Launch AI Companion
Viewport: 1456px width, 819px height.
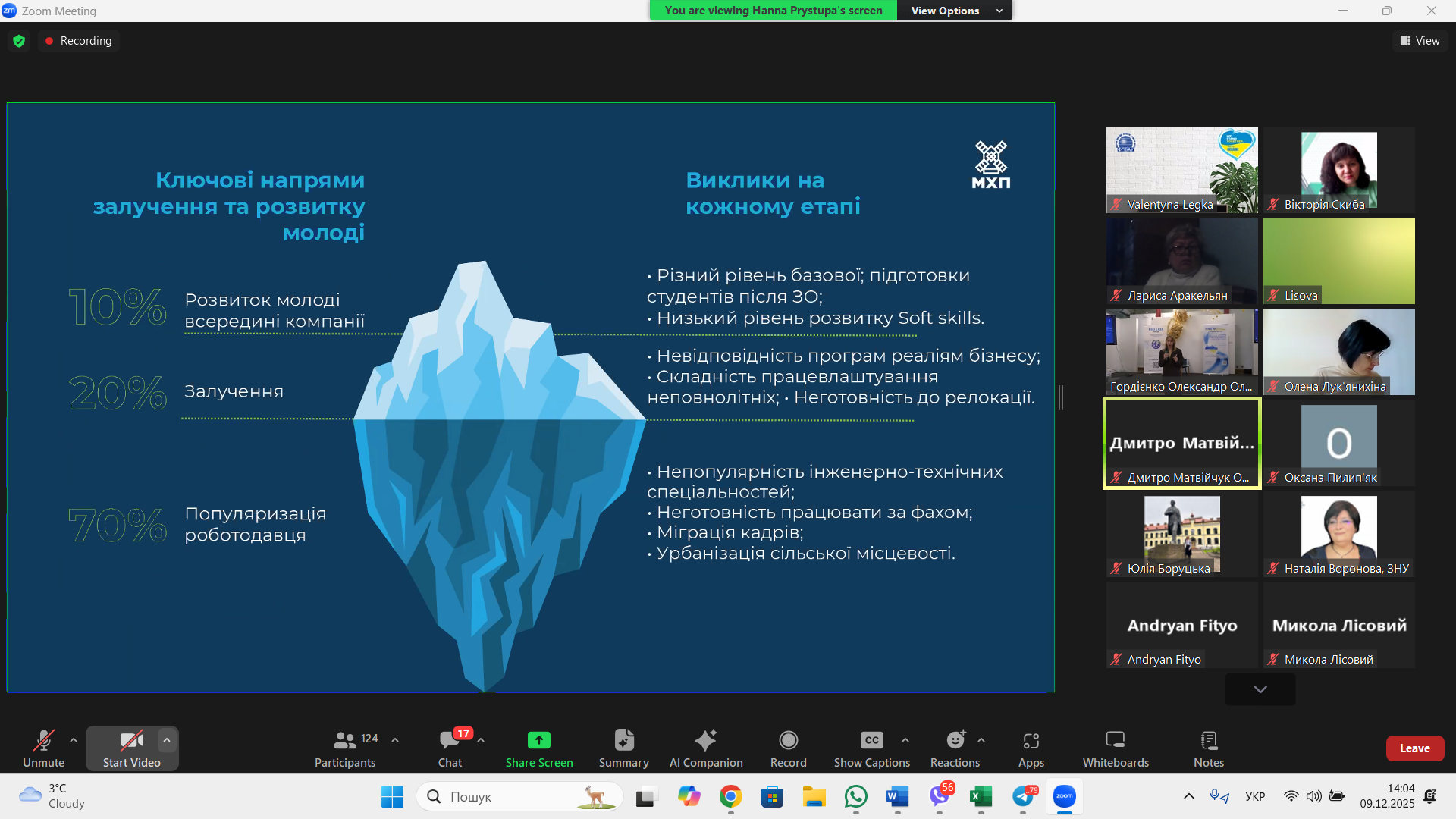click(x=705, y=748)
